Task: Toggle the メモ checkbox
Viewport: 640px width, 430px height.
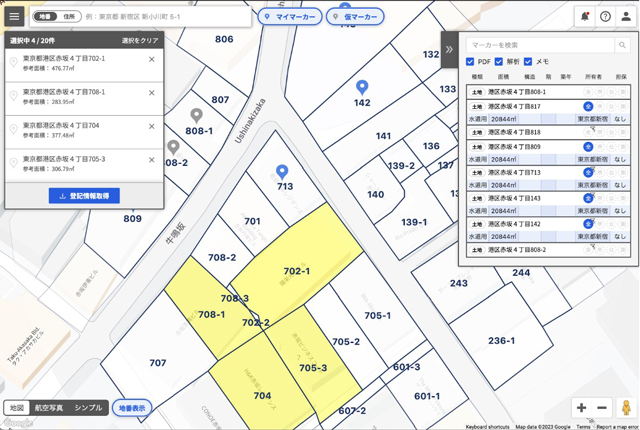Action: point(528,62)
